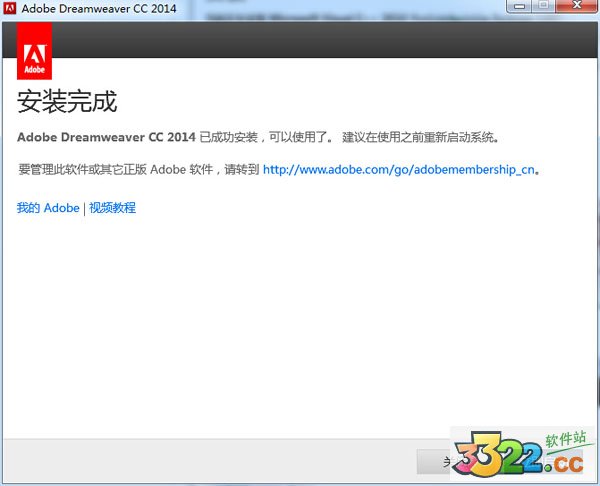The height and width of the screenshot is (486, 600).
Task: Open the adobemembership_cn URL link
Action: (x=399, y=170)
